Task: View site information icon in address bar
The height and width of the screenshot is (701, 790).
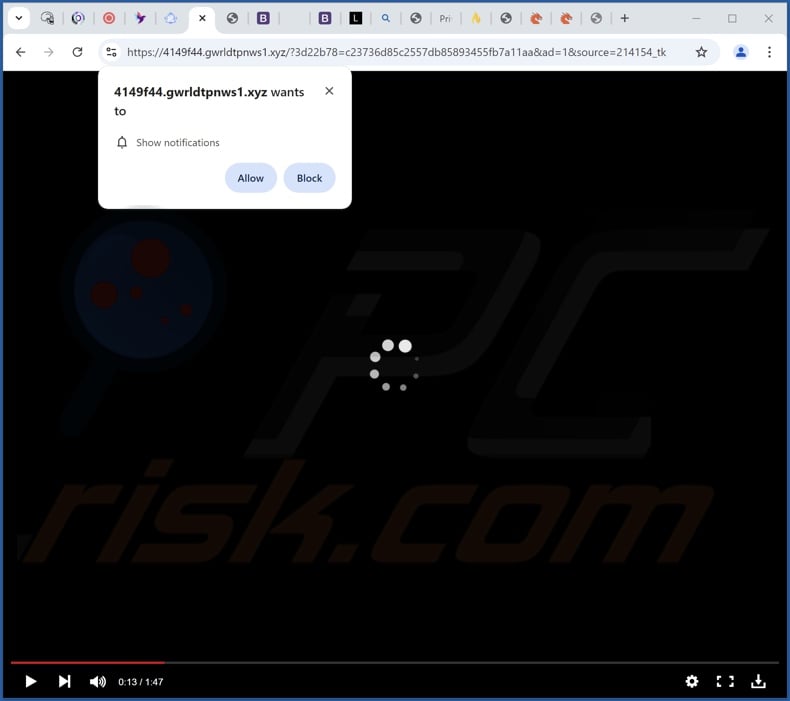Action: tap(111, 52)
